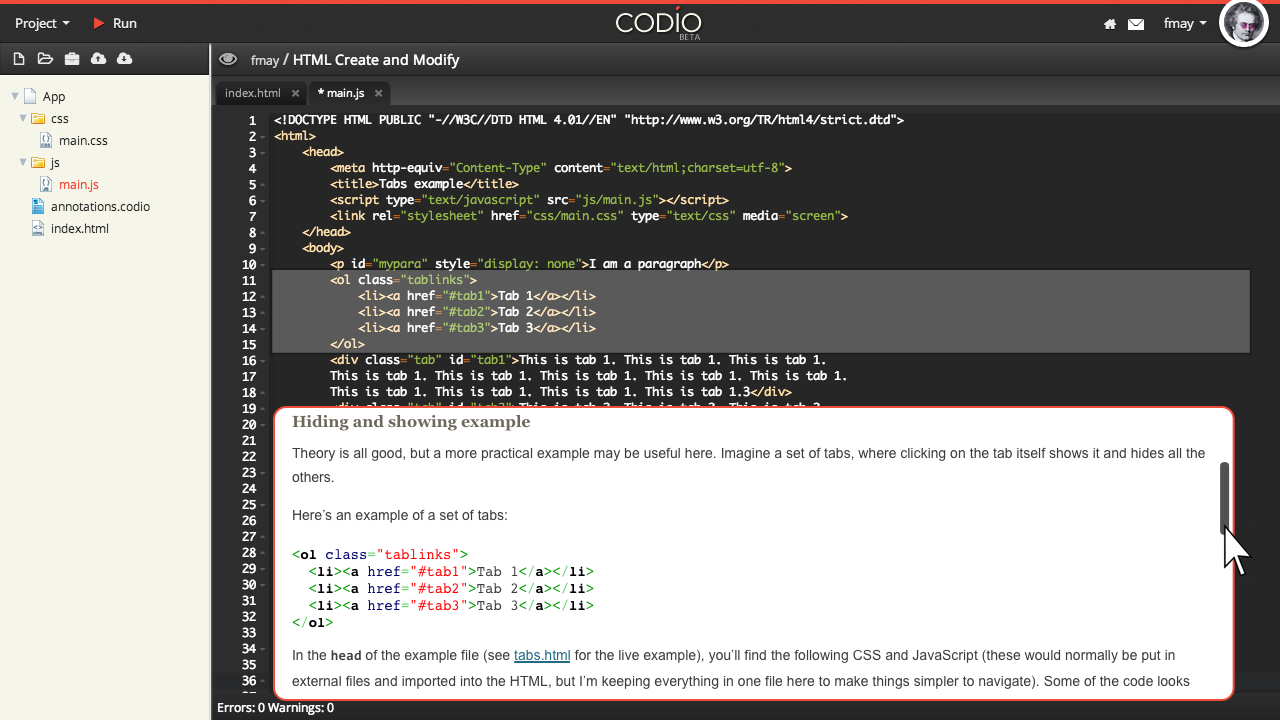This screenshot has width=1280, height=720.
Task: Open messages with the envelope icon
Action: point(1135,23)
